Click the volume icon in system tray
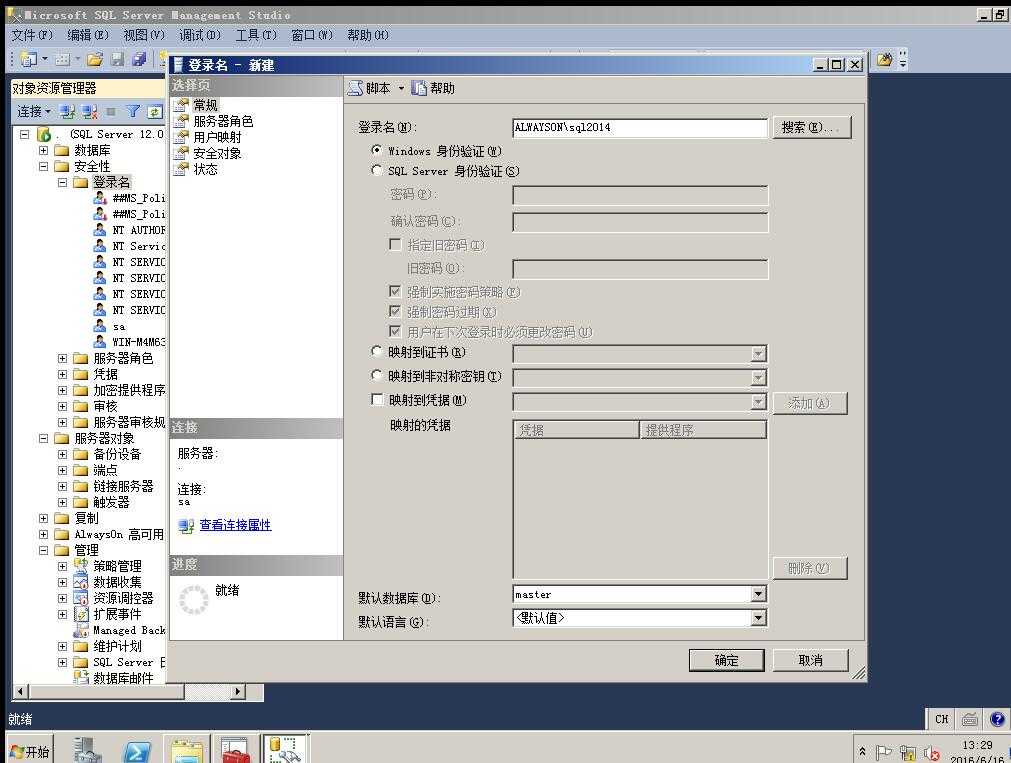 click(x=931, y=753)
